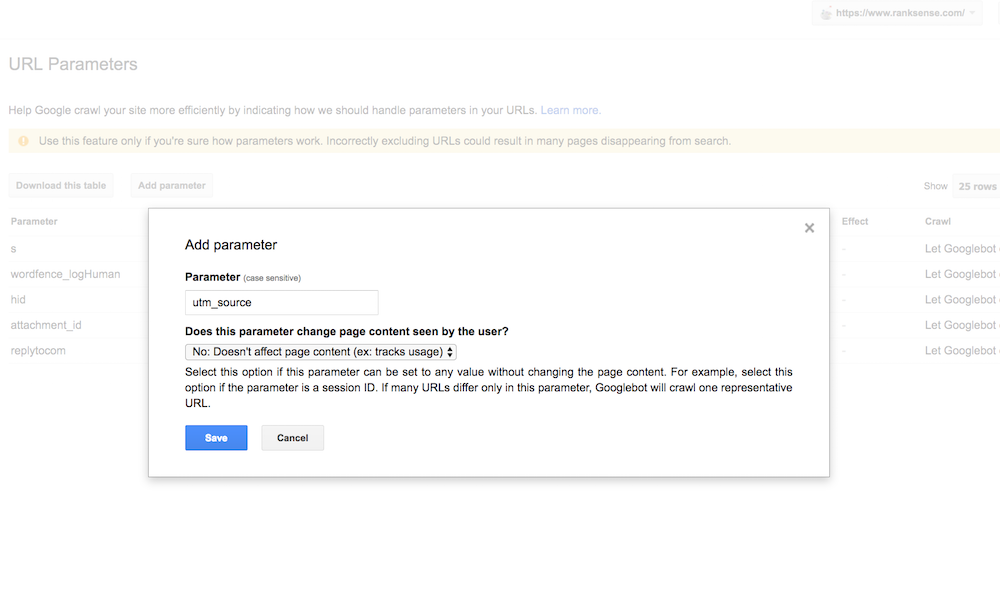Screen dimensions: 1000x589
Task: Click the Parameter column header
Action: [34, 221]
